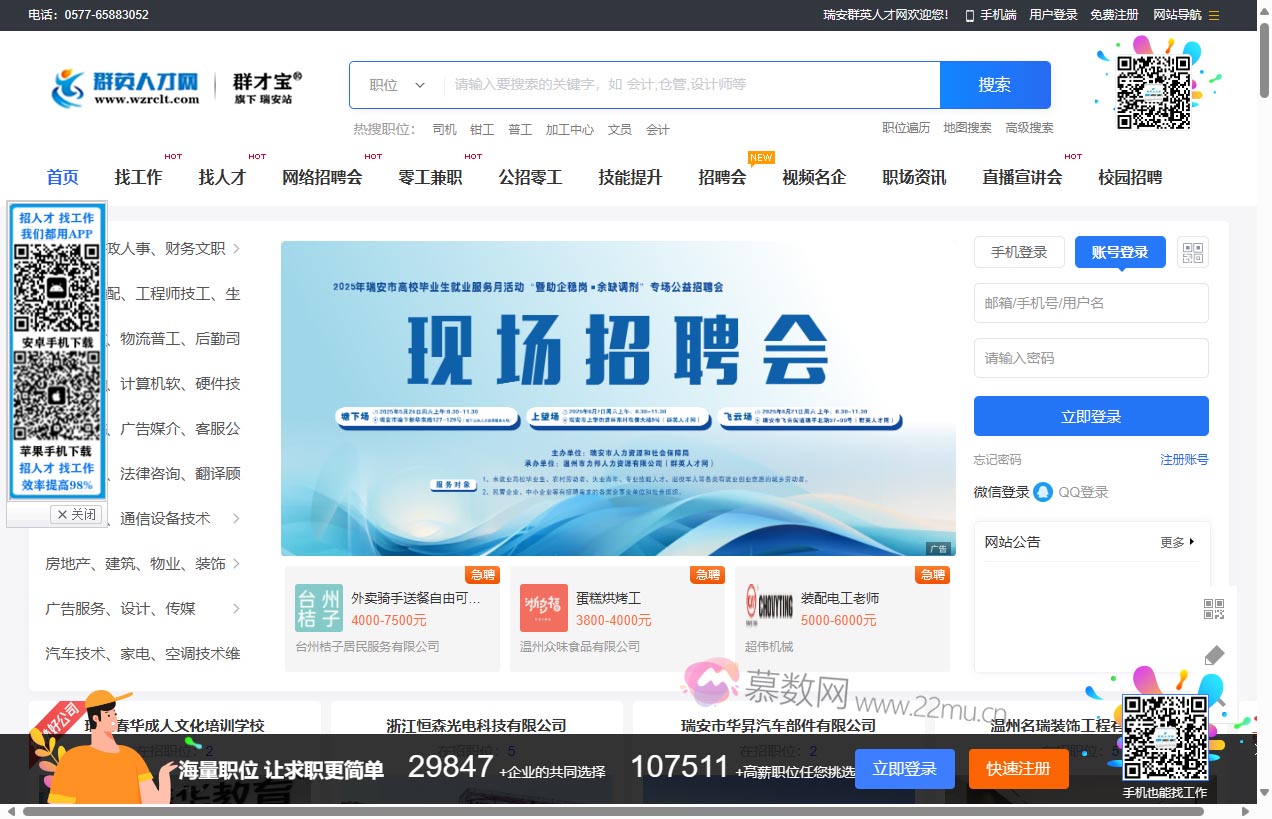Image resolution: width=1272 pixels, height=819 pixels.
Task: Click the small QR code icon above the pencil
Action: pos(1214,607)
